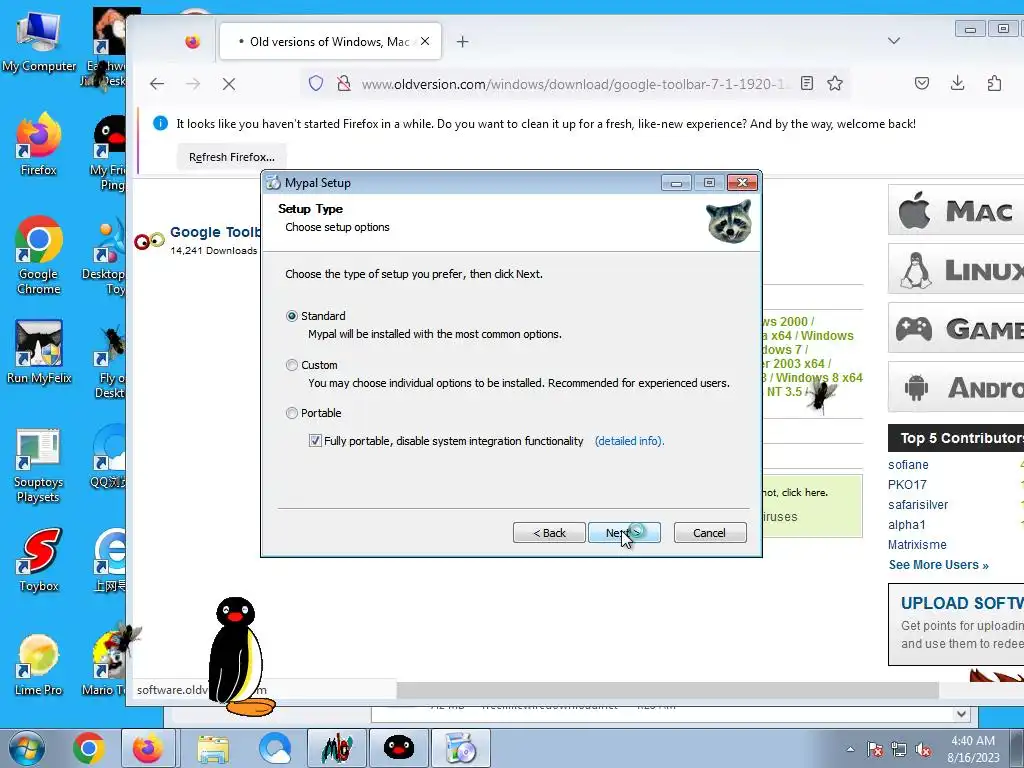Stop page loading in Firefox

click(229, 84)
